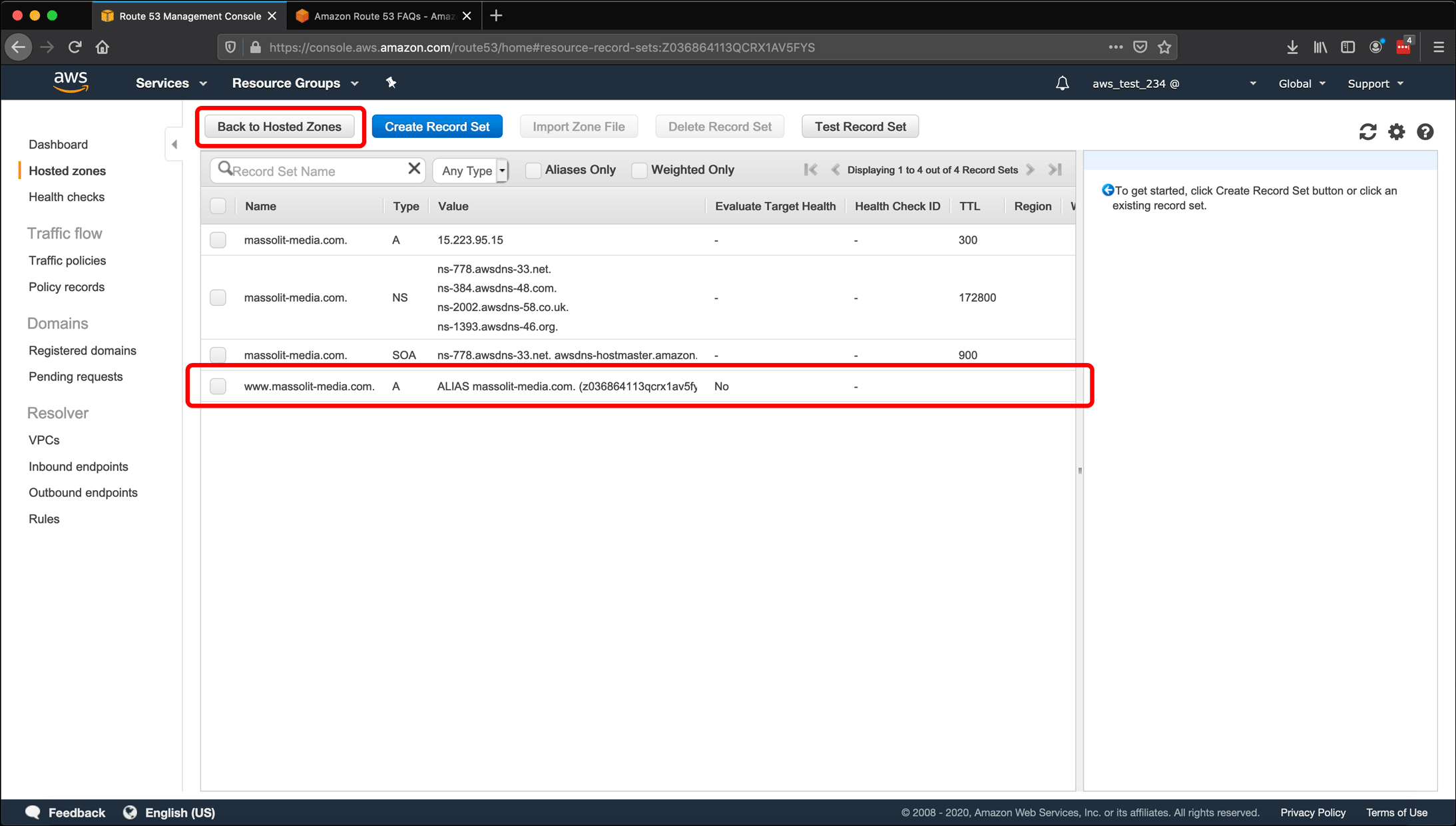Open the Firefox downloads icon

pyautogui.click(x=1292, y=47)
